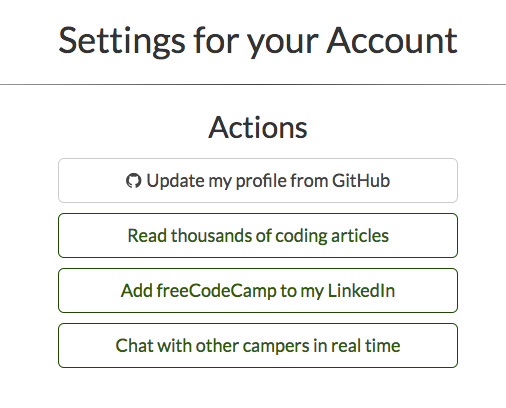506x408 pixels.
Task: Launch Chat with other campers in real time
Action: tap(258, 345)
